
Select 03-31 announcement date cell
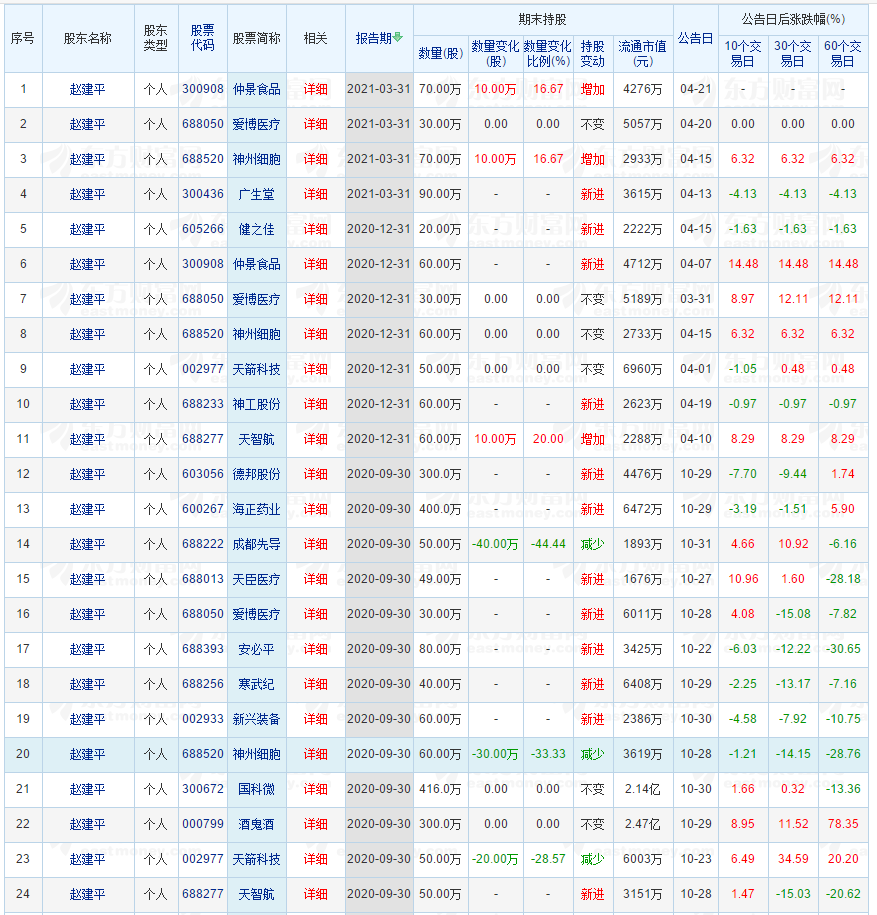(x=696, y=299)
